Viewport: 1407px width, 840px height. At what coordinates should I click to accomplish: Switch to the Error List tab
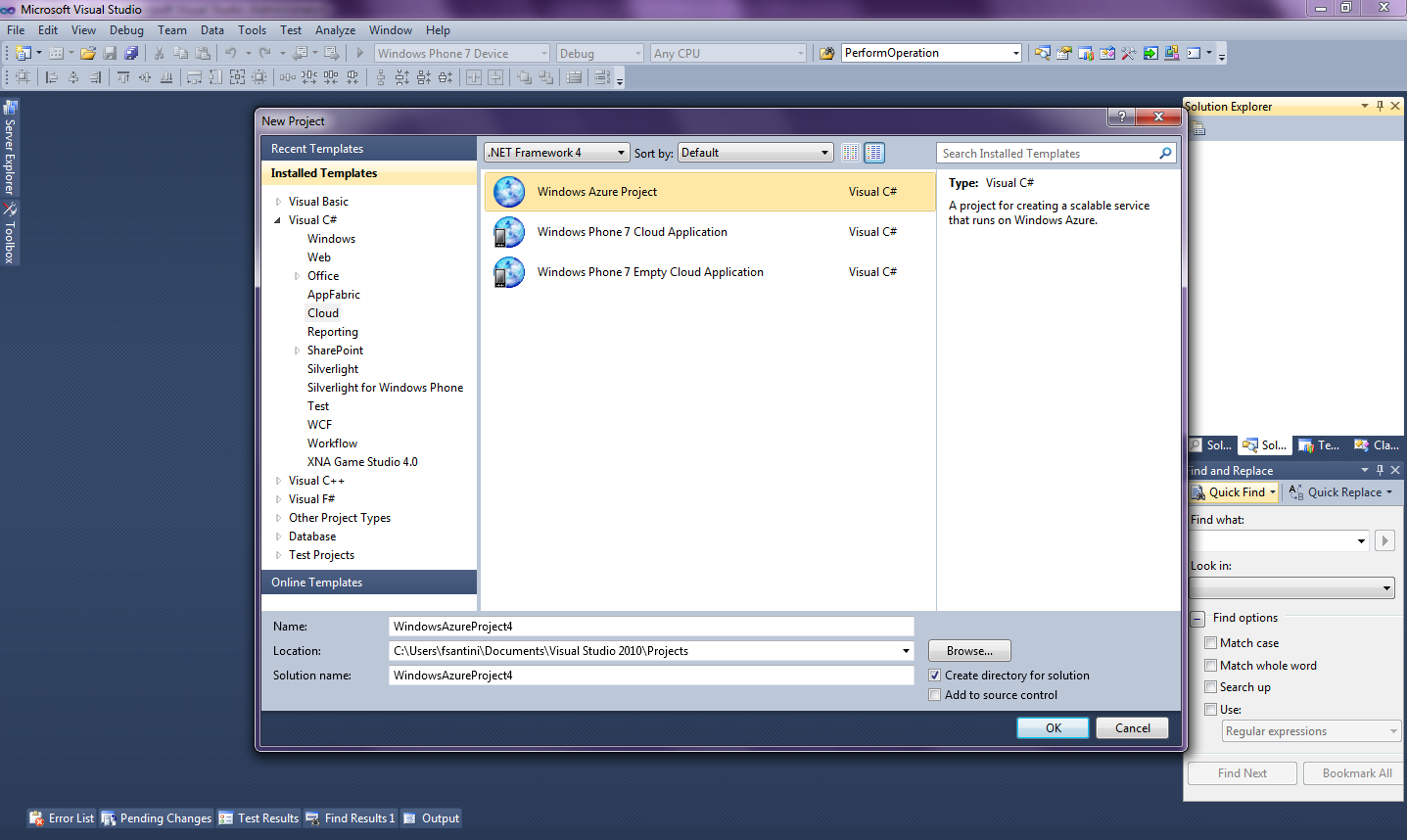[x=62, y=818]
